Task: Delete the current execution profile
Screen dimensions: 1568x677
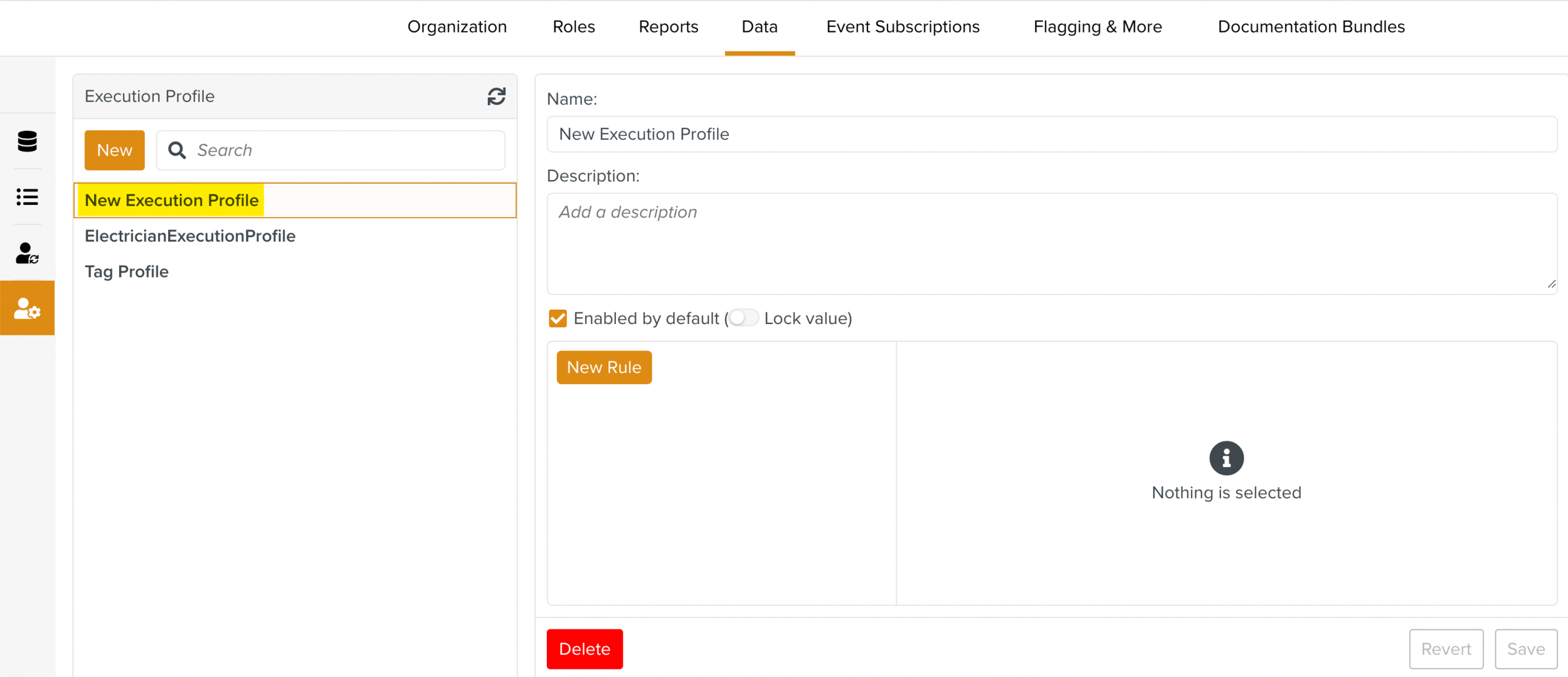Action: pyautogui.click(x=584, y=649)
